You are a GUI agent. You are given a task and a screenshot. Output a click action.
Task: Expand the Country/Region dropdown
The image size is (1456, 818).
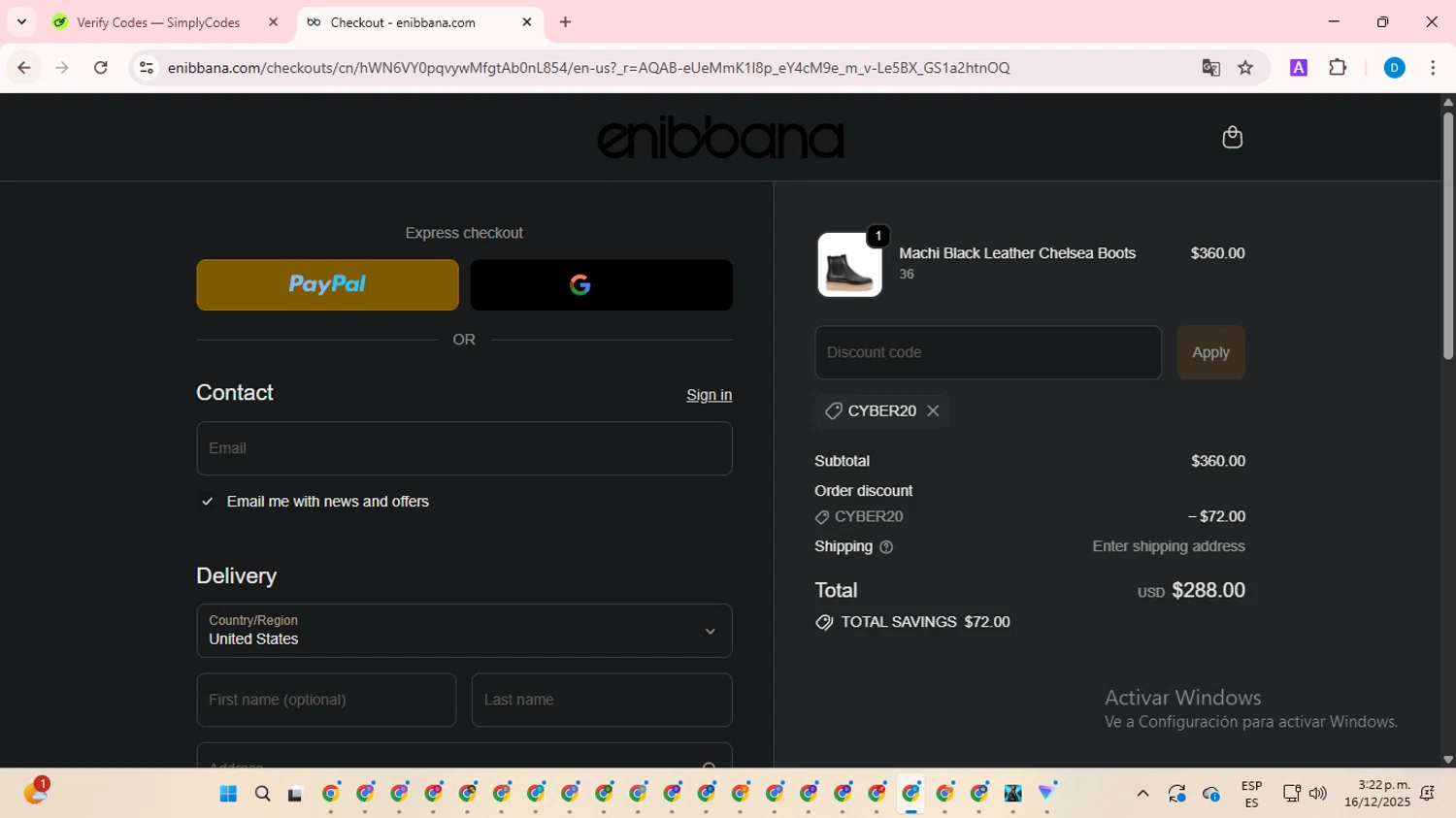(464, 631)
